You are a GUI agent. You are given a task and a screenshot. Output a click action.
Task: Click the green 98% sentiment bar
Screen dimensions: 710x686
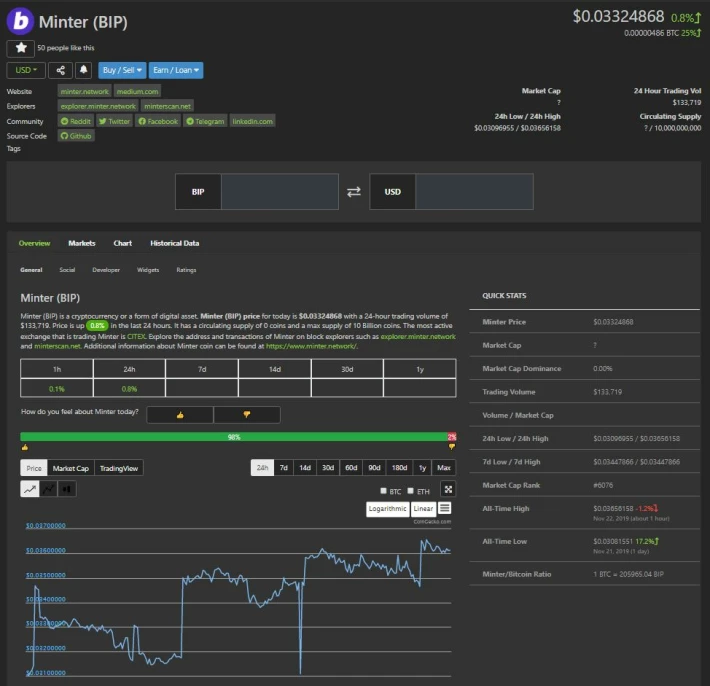click(x=234, y=437)
